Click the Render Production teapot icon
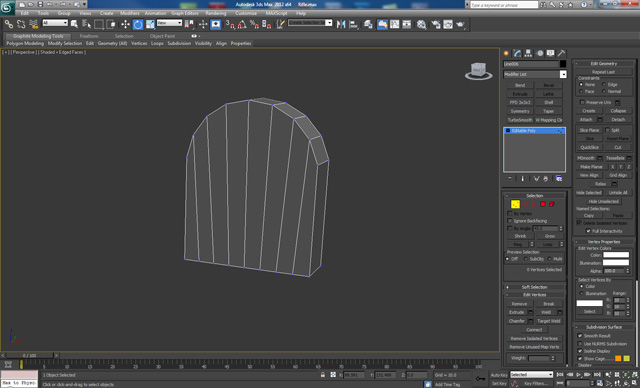This screenshot has height=388, width=640. (460, 24)
